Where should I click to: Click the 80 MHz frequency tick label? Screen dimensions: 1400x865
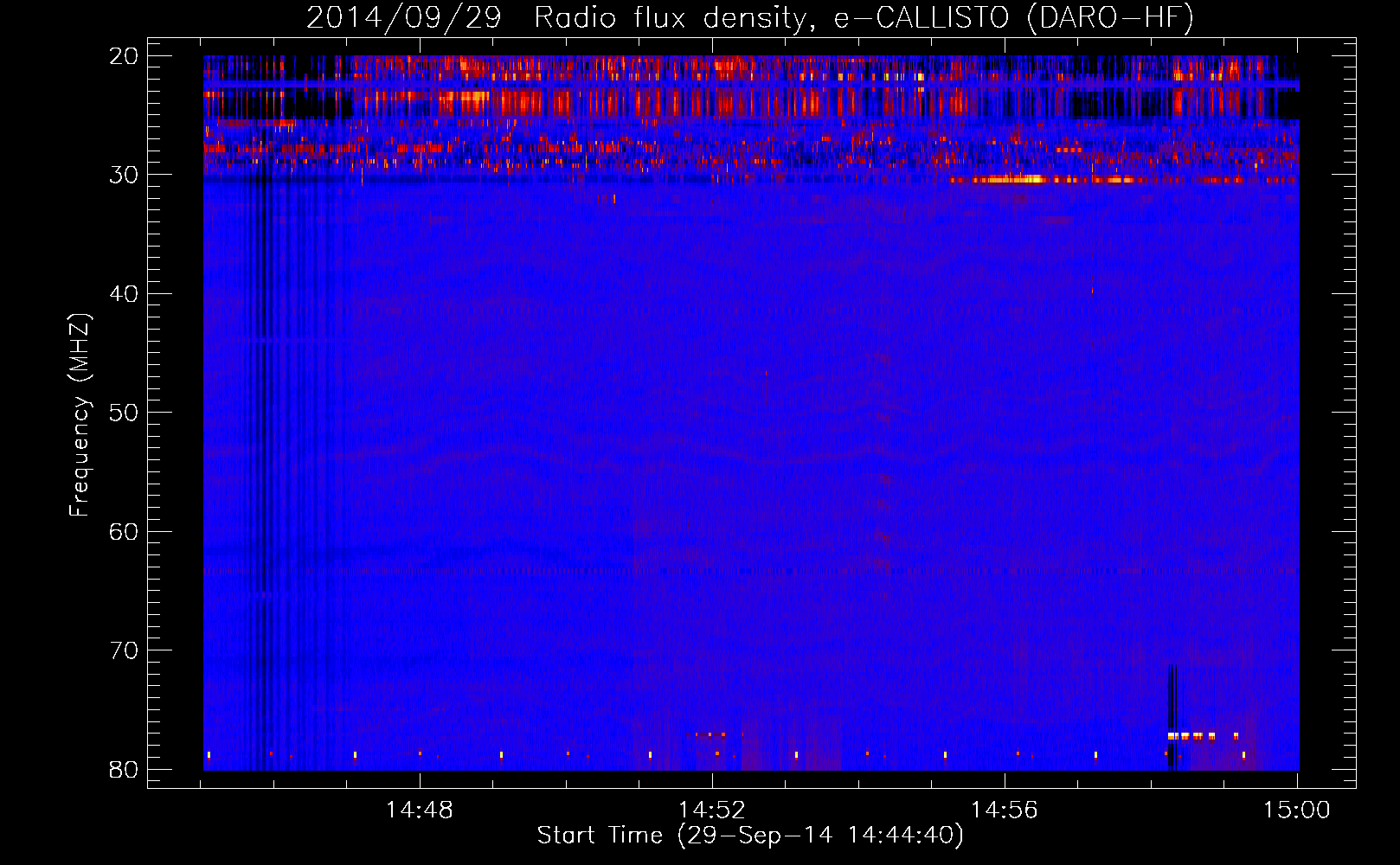(x=125, y=769)
